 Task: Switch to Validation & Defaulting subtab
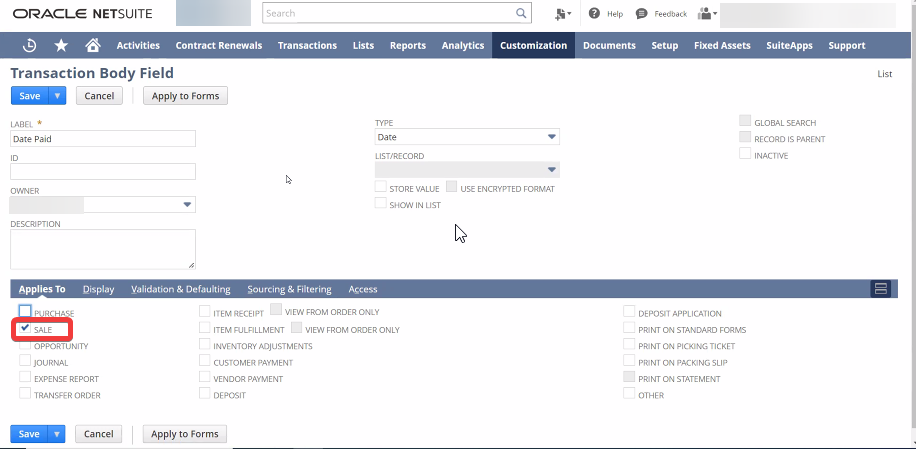coord(181,289)
